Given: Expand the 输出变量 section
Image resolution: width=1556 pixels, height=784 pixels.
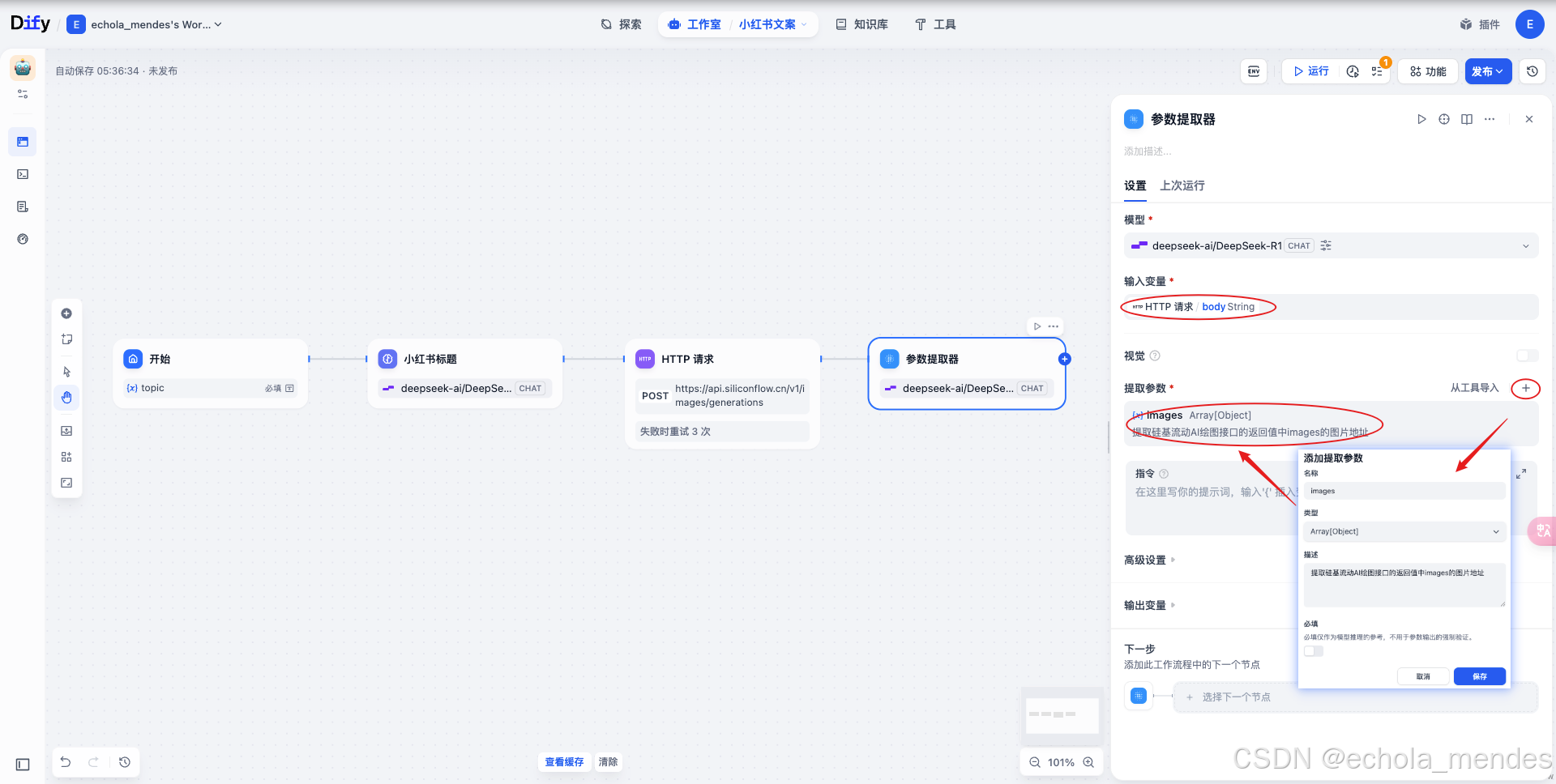Looking at the screenshot, I should 1150,605.
